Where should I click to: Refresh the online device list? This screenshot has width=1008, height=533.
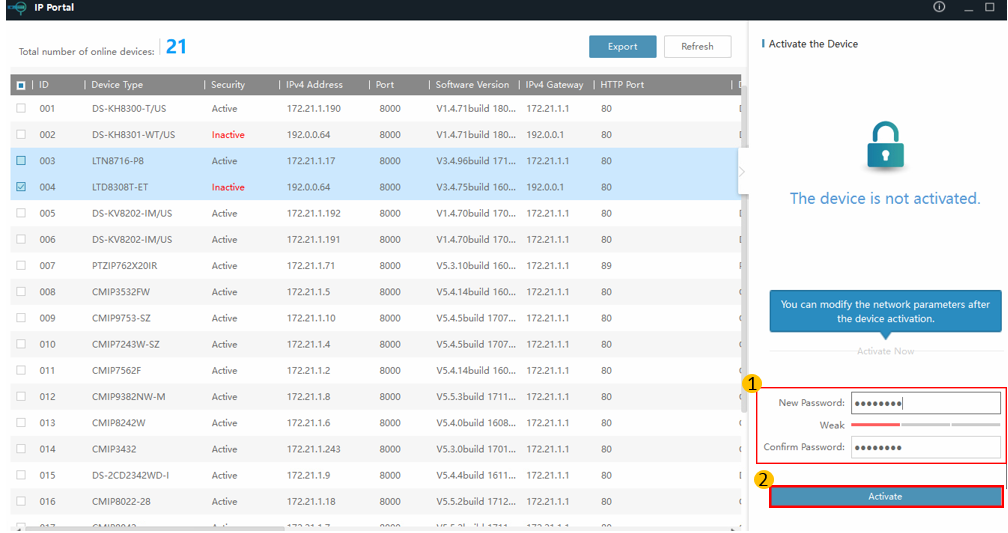[x=697, y=47]
